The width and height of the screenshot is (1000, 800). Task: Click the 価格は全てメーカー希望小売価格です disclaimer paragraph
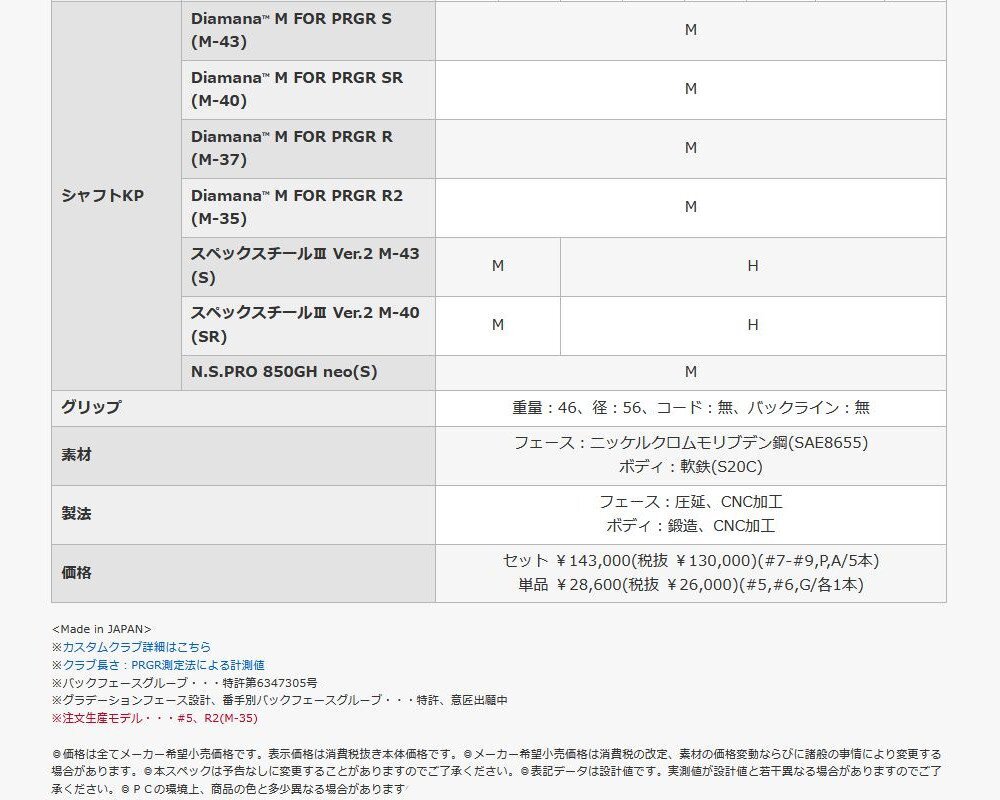pos(496,771)
